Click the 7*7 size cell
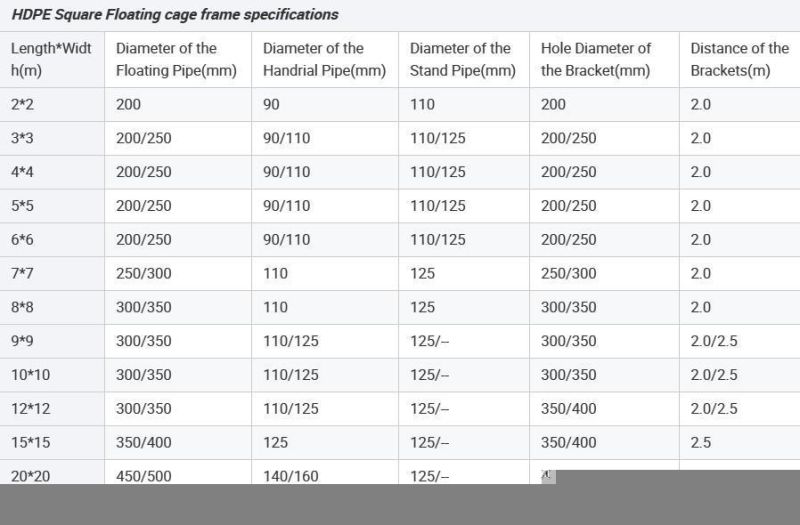The image size is (800, 525). (x=22, y=273)
